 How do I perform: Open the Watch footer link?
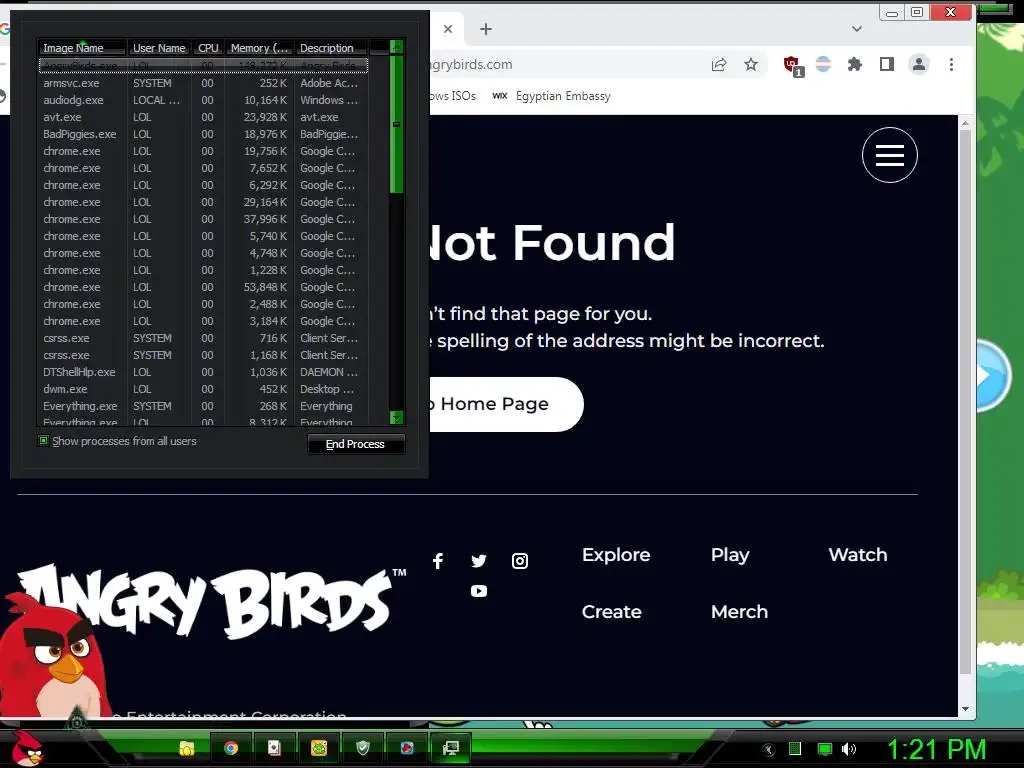click(857, 555)
